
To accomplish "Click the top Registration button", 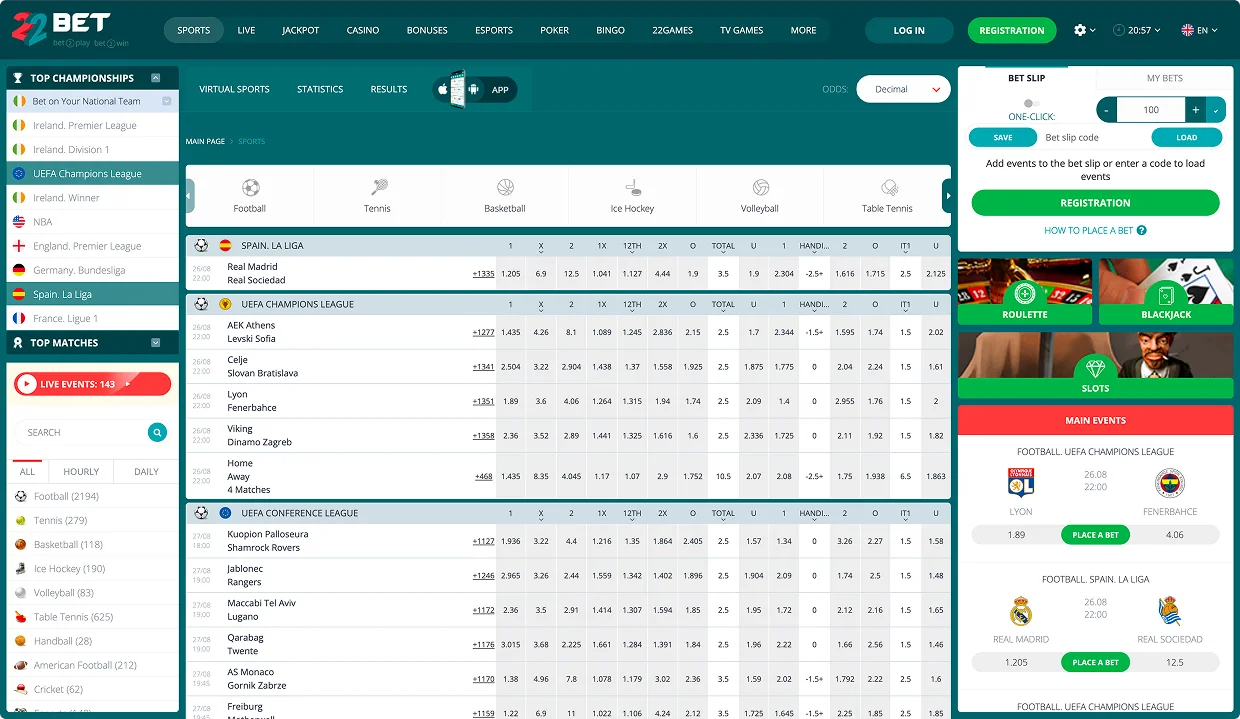I will 1012,30.
